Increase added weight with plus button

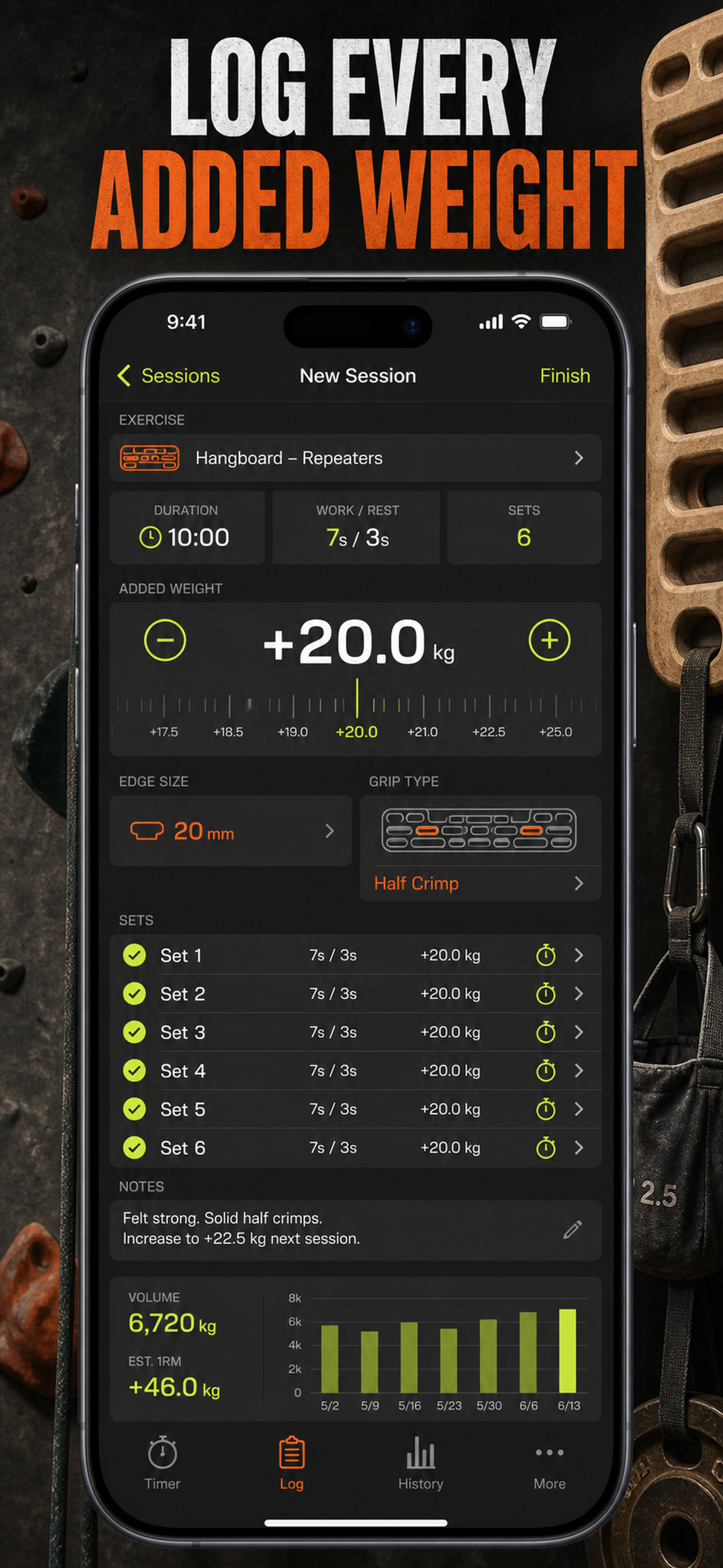(x=550, y=640)
